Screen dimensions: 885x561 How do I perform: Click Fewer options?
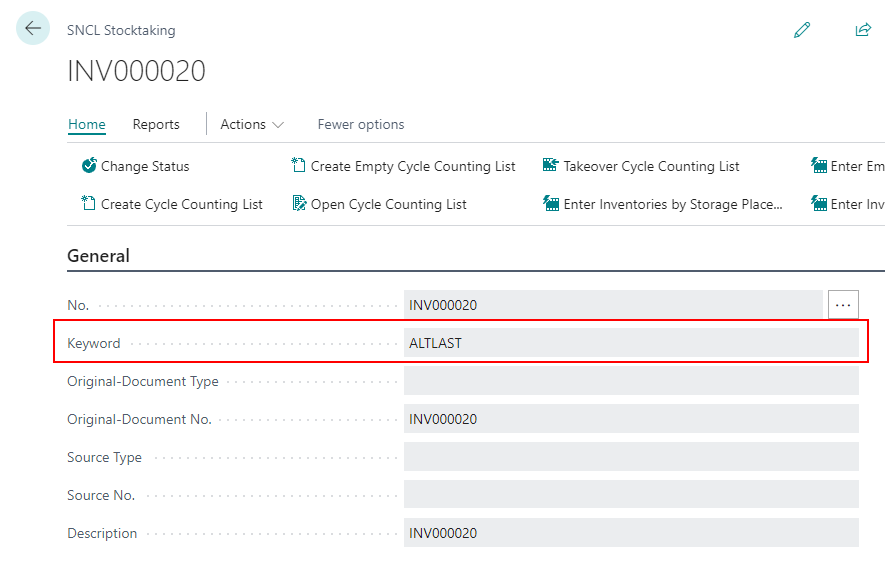point(361,124)
